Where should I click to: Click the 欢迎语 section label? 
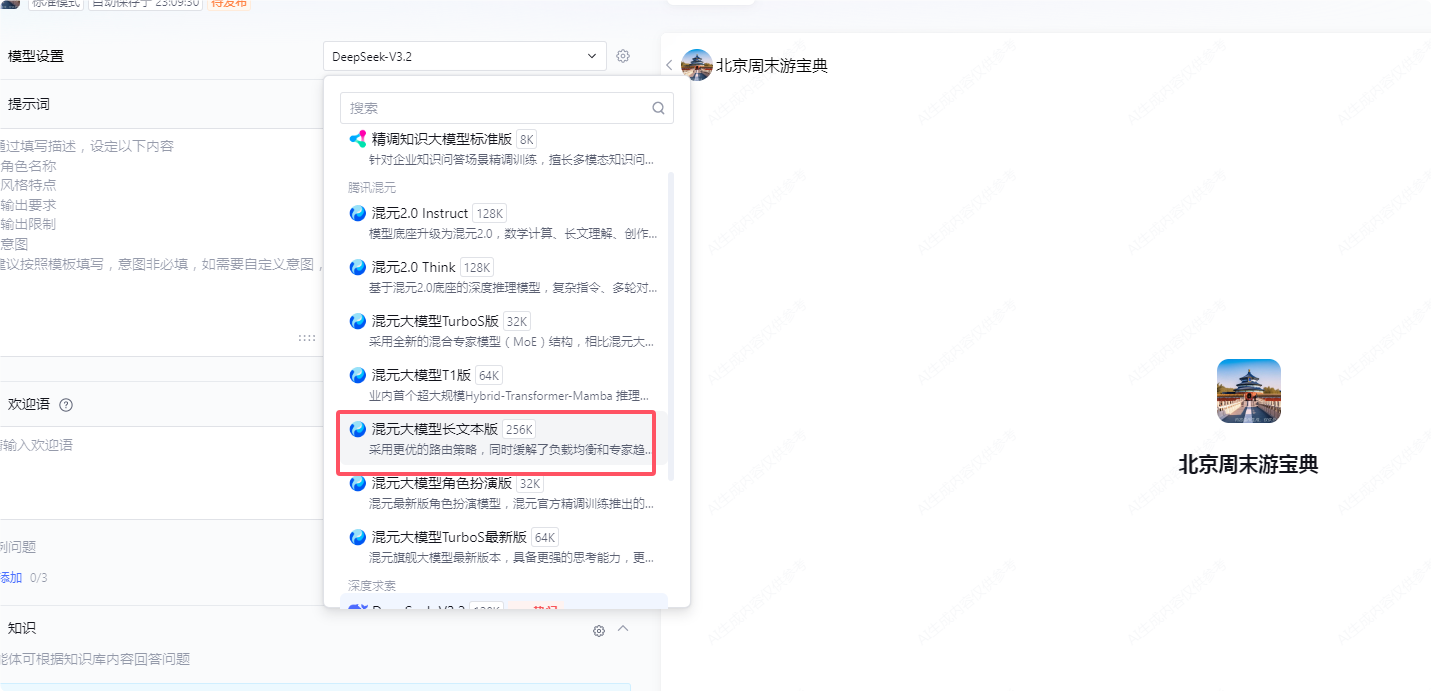[x=28, y=404]
